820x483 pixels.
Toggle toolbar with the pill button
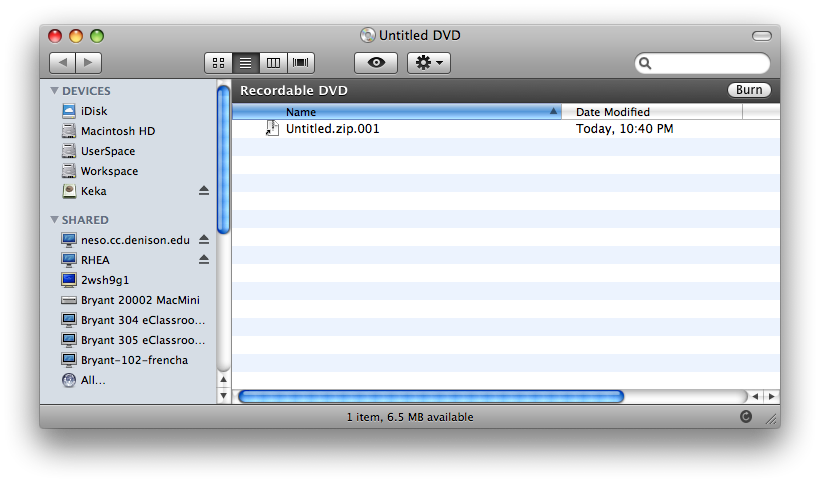761,36
